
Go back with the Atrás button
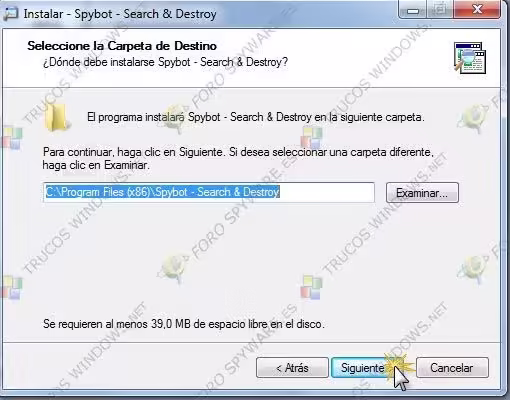[x=292, y=368]
